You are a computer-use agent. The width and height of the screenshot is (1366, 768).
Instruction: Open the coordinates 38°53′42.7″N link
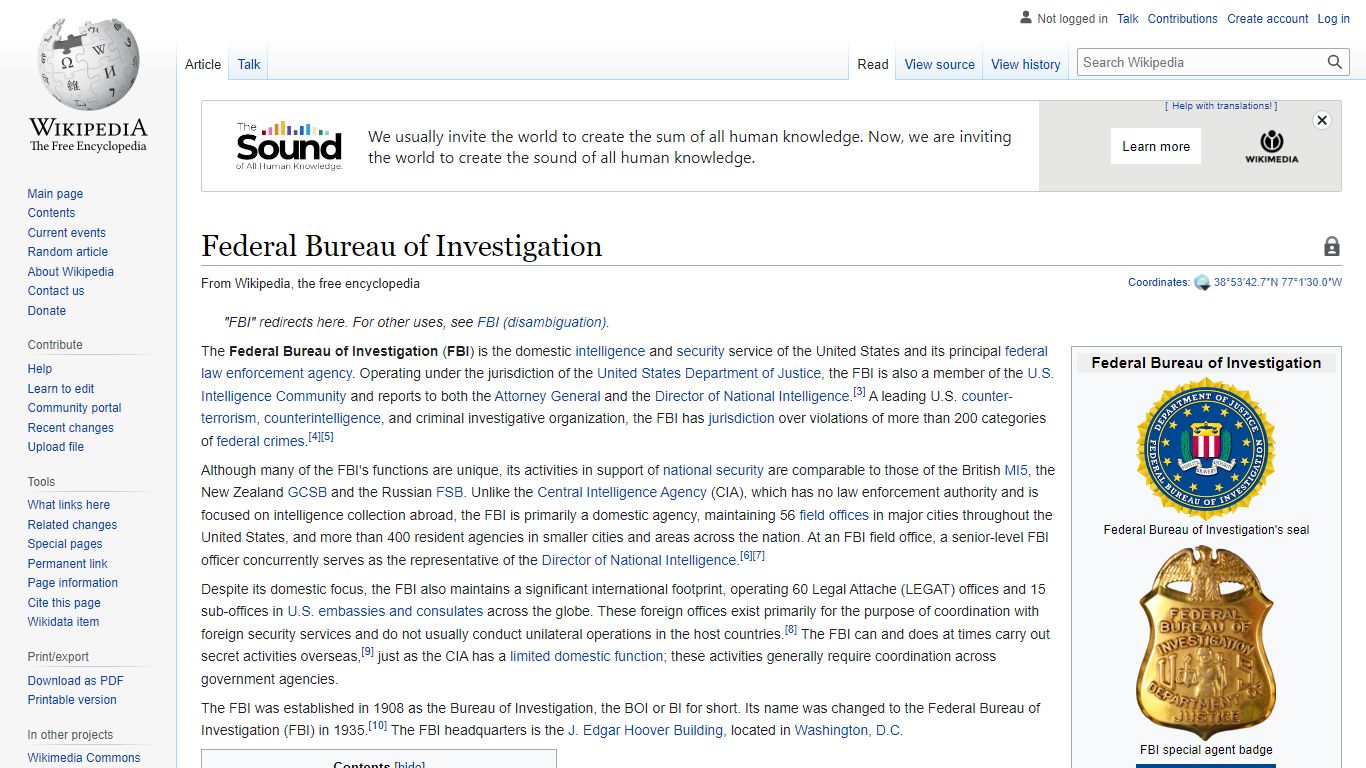pyautogui.click(x=1278, y=283)
